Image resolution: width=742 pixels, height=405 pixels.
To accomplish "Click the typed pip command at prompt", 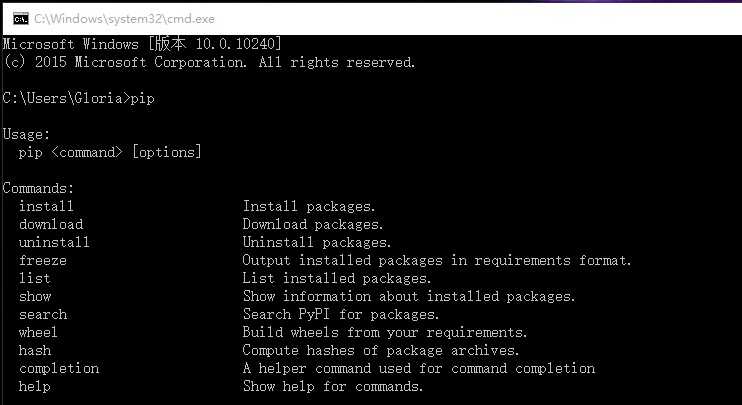I will tap(142, 98).
